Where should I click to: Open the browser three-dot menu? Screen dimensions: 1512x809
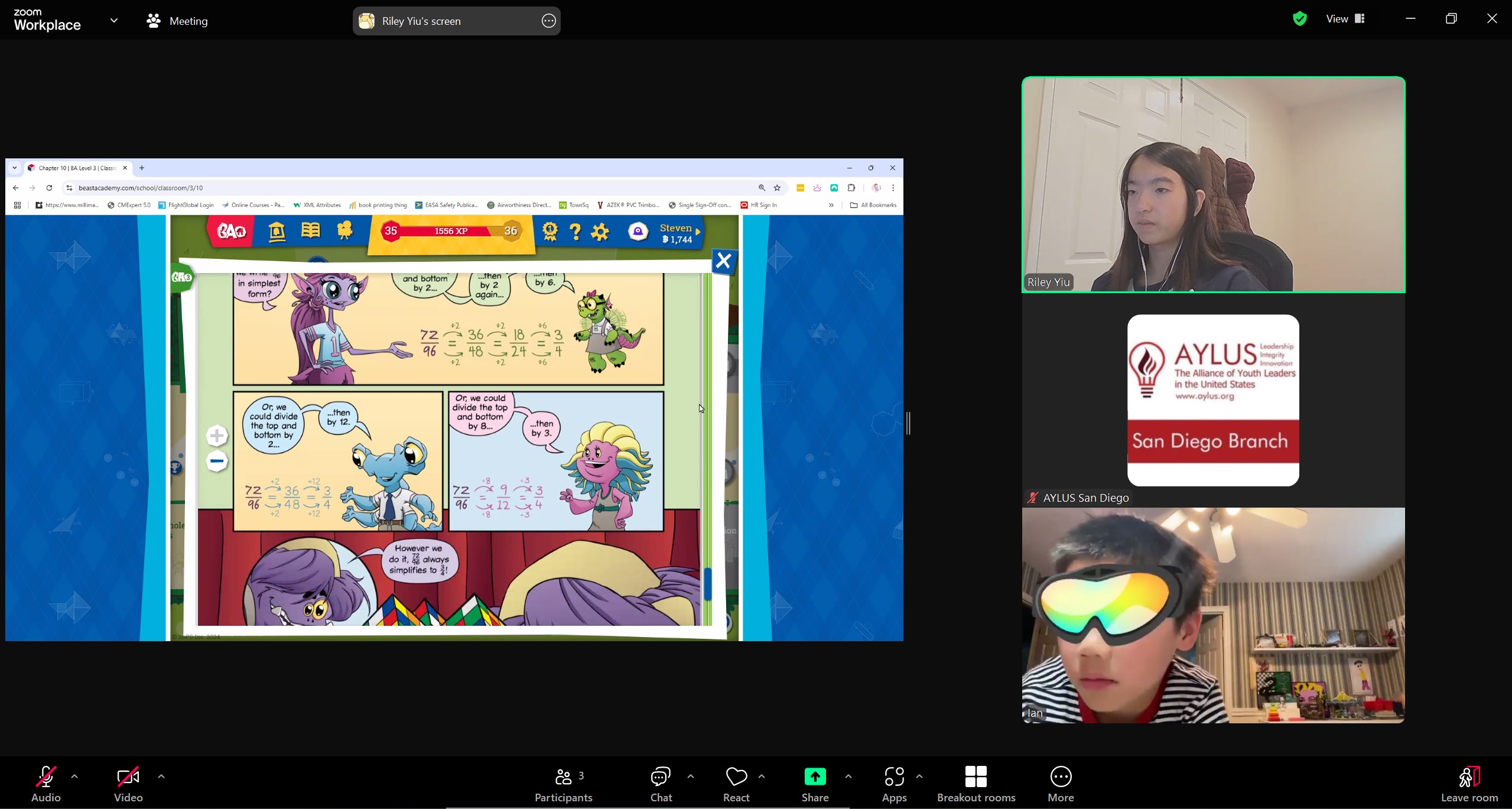pyautogui.click(x=893, y=188)
